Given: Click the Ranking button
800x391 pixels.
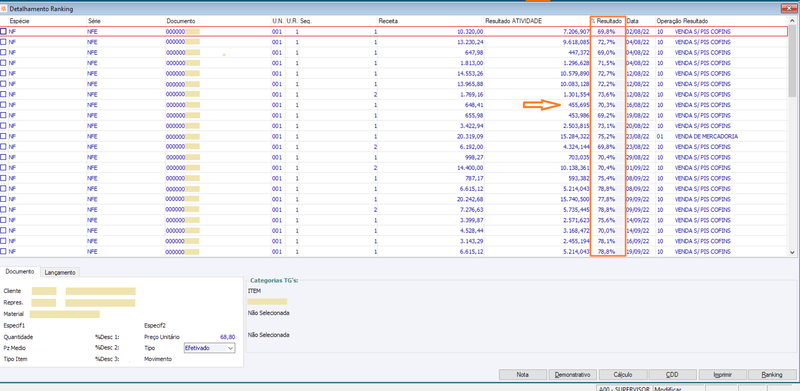Looking at the screenshot, I should 771,375.
